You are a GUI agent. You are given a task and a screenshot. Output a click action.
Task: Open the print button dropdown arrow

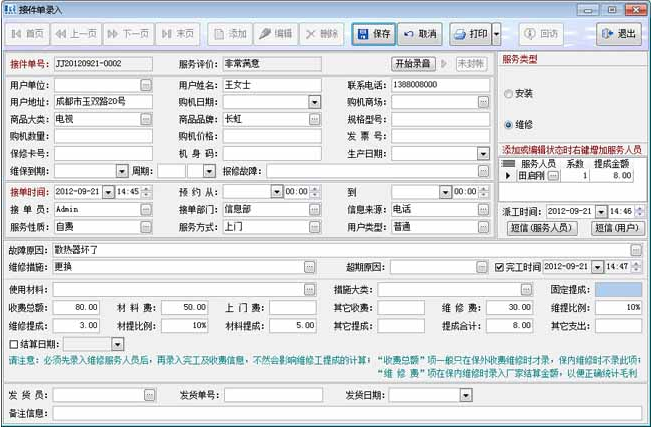tap(496, 34)
